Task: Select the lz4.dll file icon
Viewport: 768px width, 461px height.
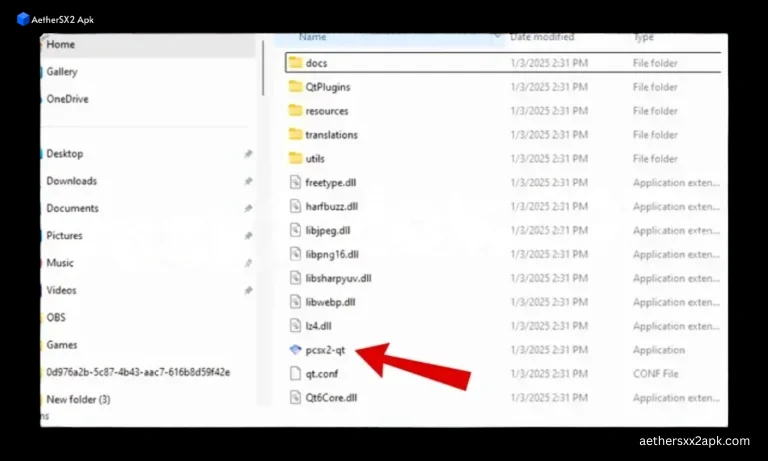Action: tap(295, 325)
